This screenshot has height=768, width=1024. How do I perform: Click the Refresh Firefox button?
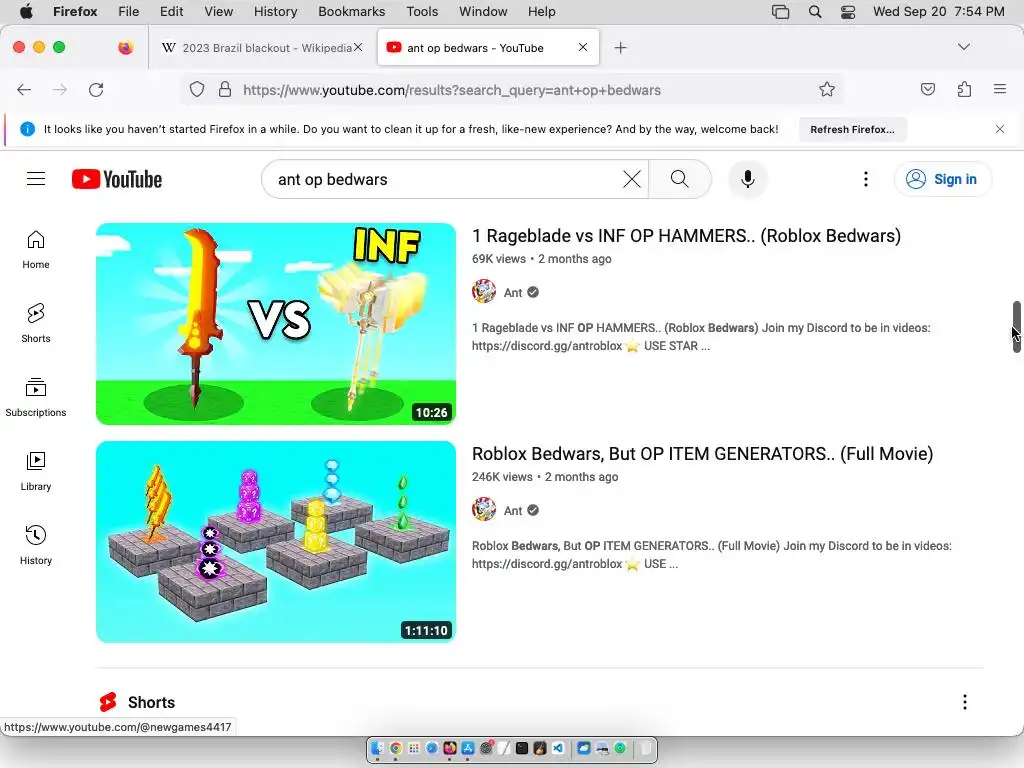coord(852,129)
